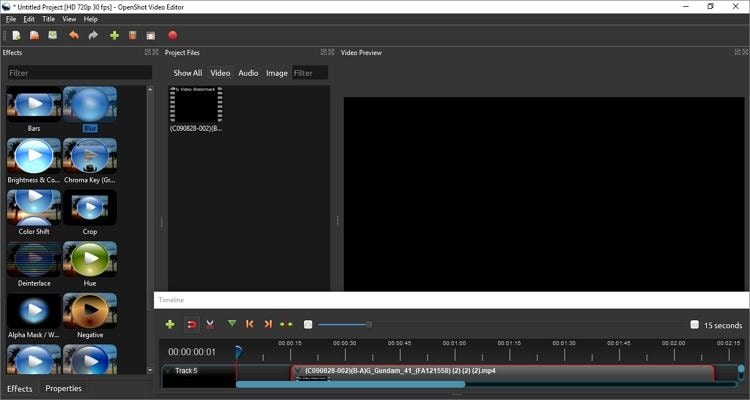
Task: Click the 00:00:00:01 timecode display
Action: point(192,352)
